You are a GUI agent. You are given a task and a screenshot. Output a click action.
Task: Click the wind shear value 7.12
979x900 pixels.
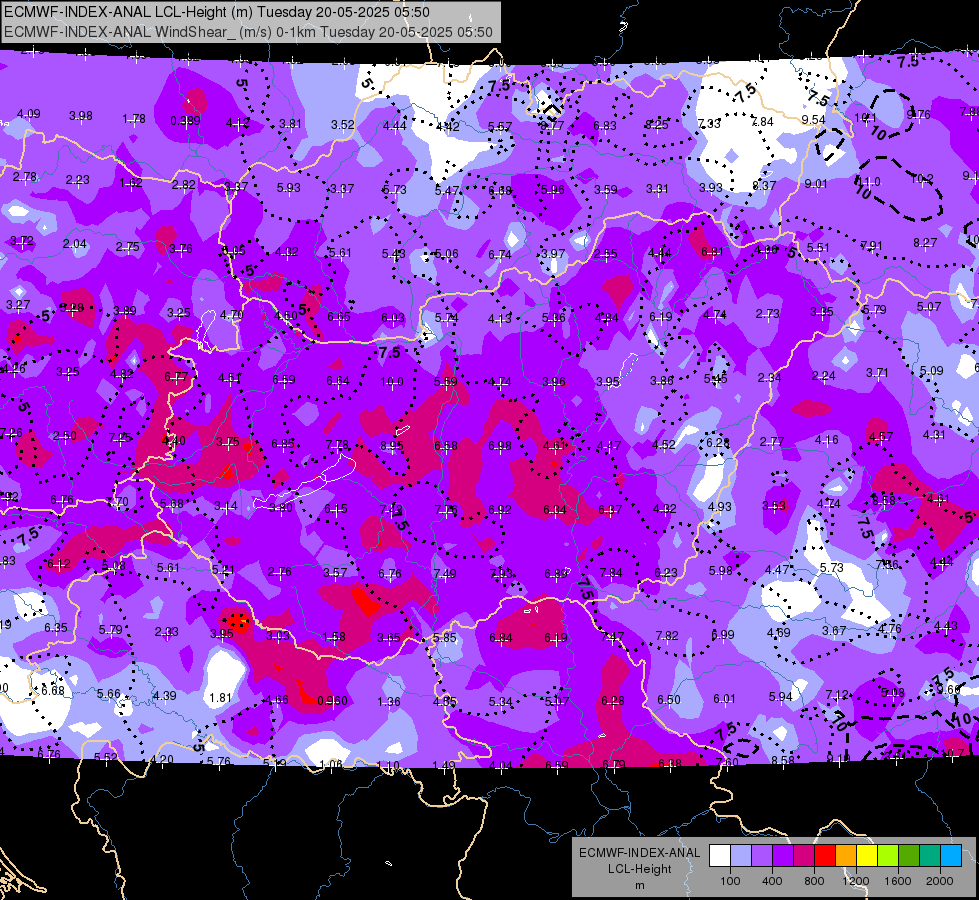click(837, 695)
